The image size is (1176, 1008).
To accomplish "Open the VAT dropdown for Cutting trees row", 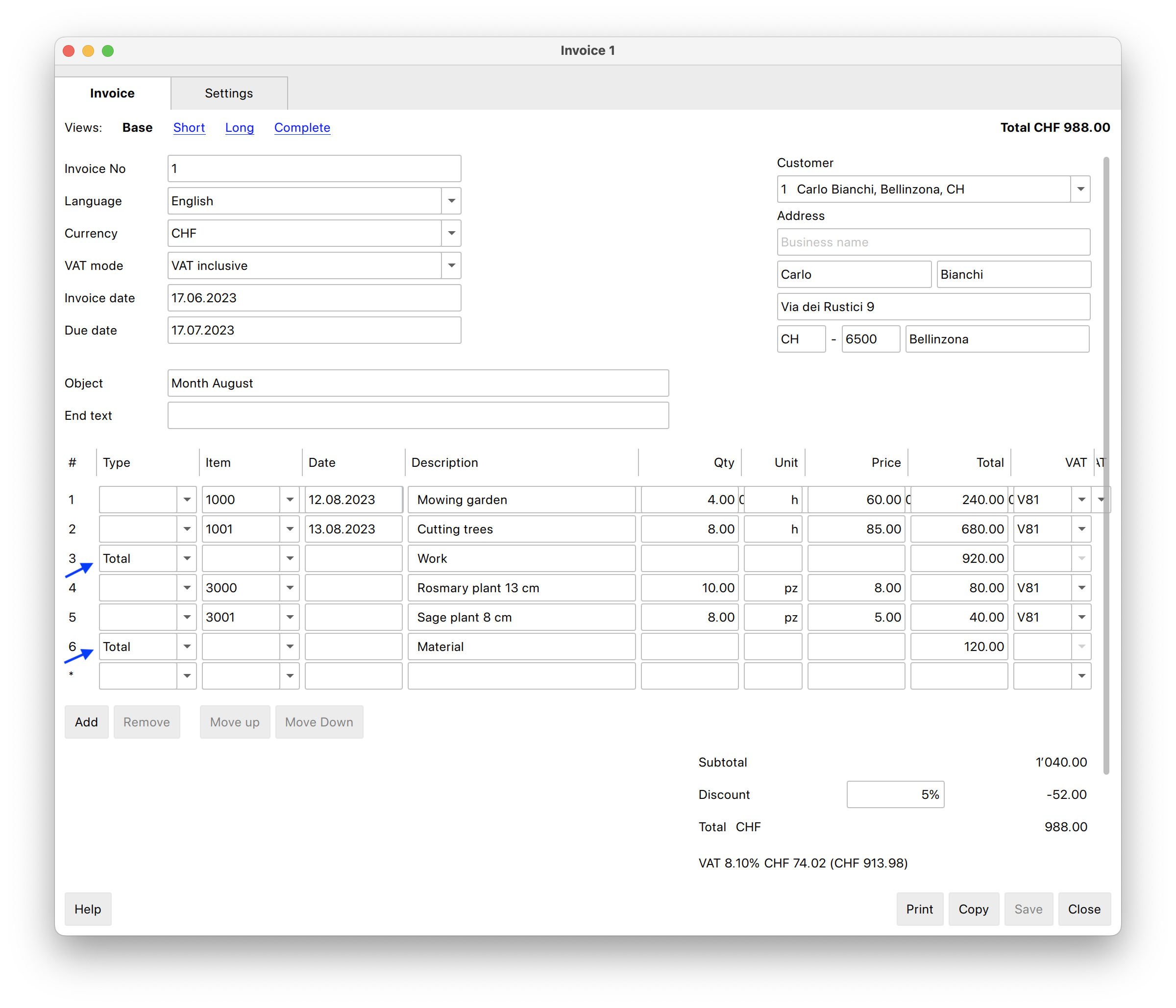I will pos(1080,528).
